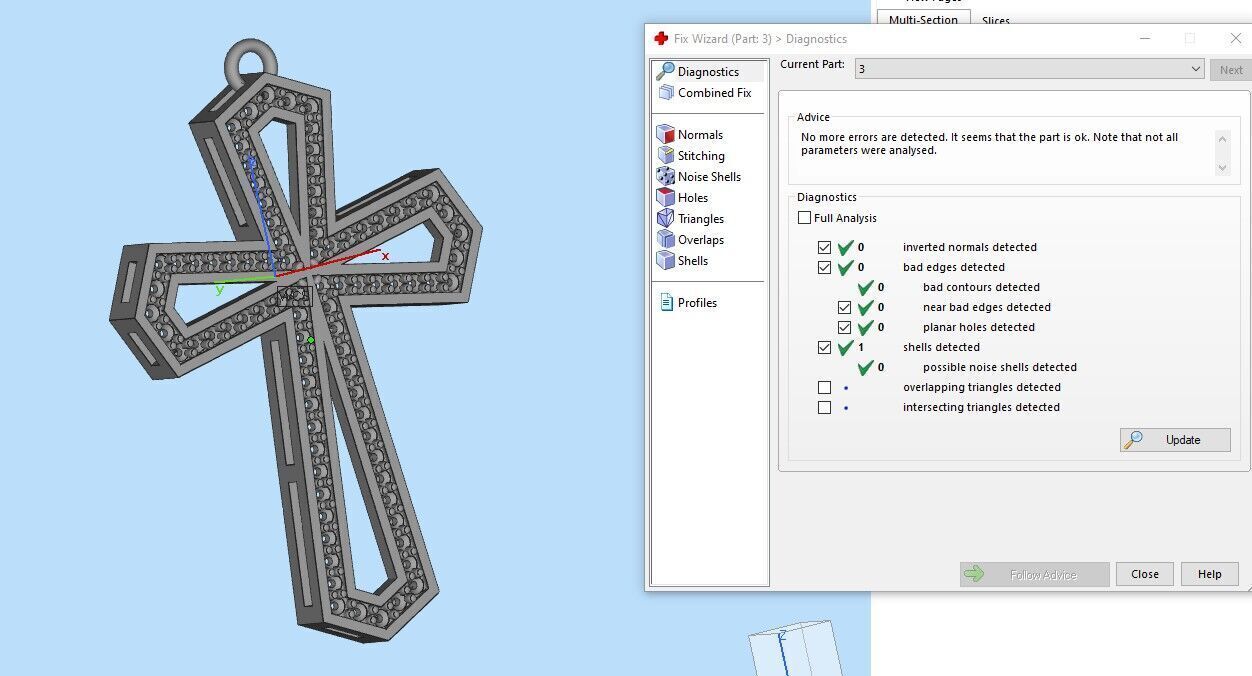Close the Fix Wizard window

pyautogui.click(x=1235, y=38)
